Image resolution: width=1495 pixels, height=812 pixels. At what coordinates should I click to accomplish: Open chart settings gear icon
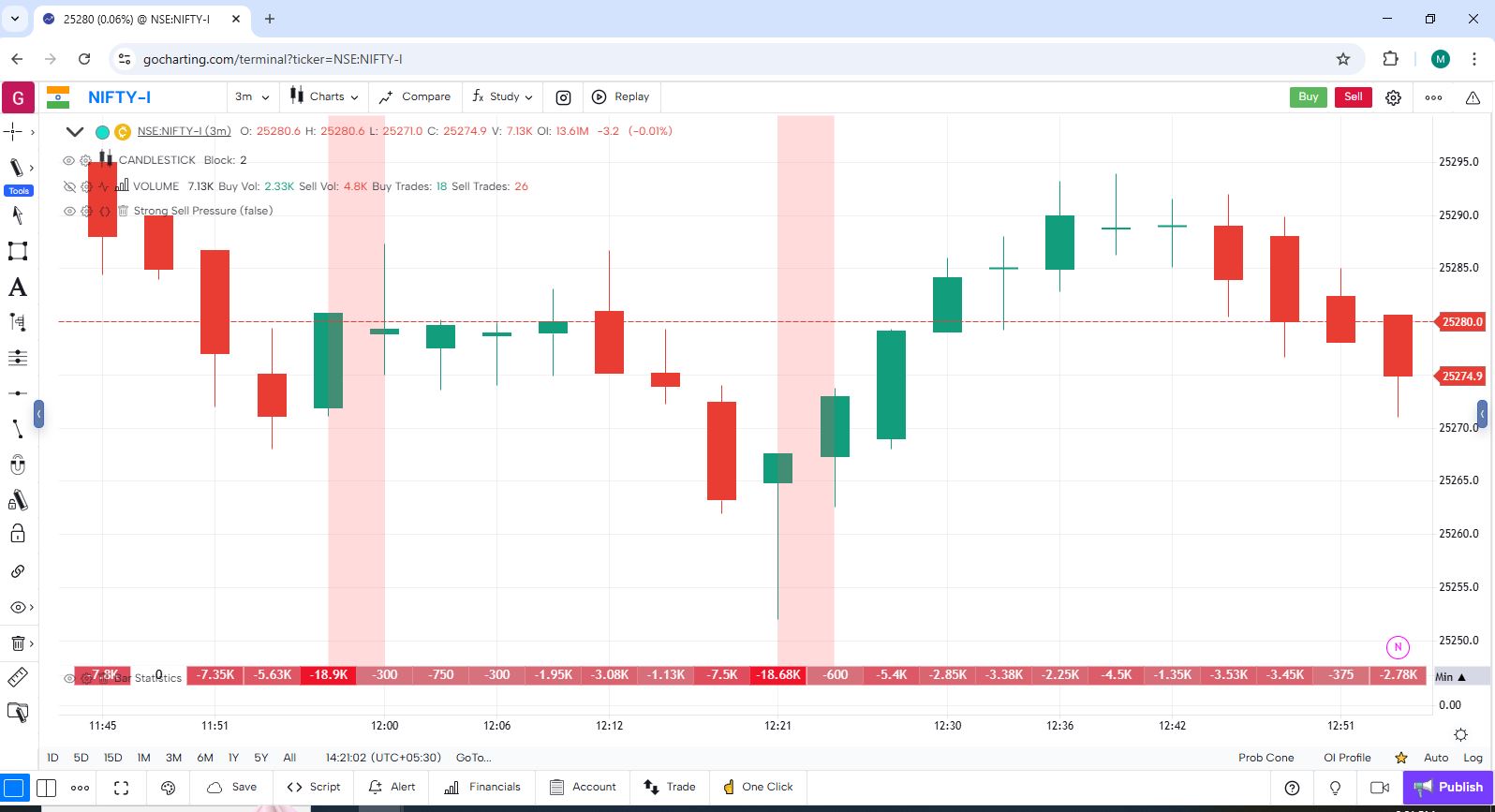[1393, 97]
